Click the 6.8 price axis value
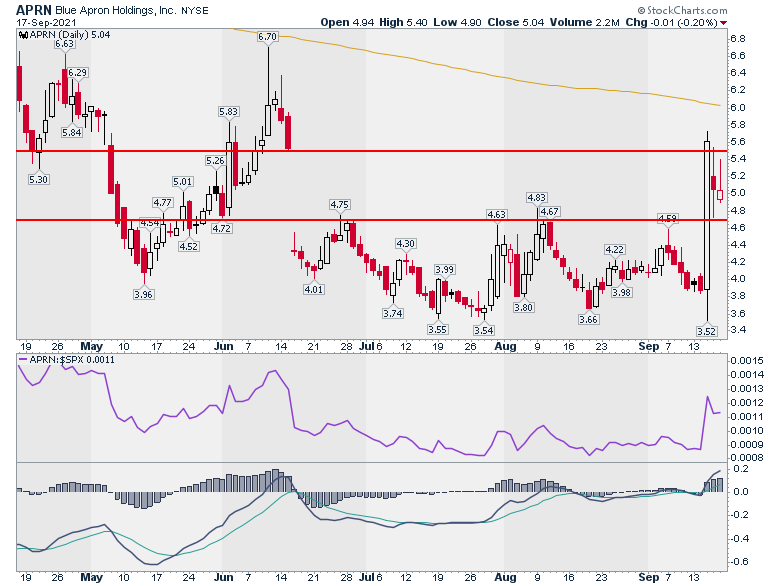The height and width of the screenshot is (586, 780). [x=738, y=39]
